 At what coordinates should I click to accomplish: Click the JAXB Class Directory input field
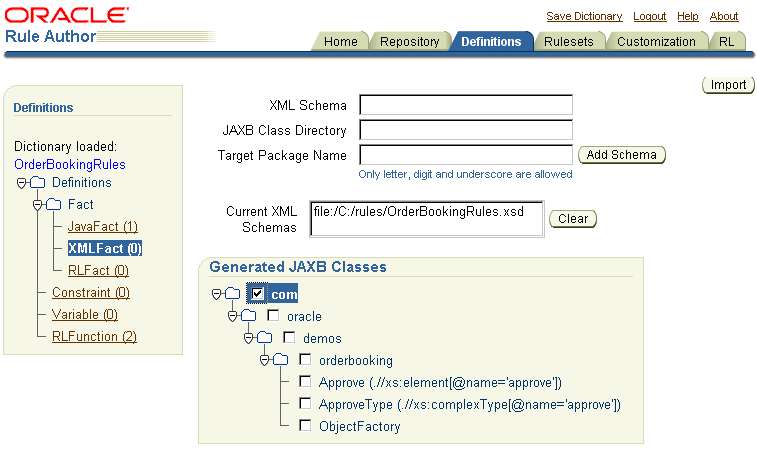click(x=466, y=130)
